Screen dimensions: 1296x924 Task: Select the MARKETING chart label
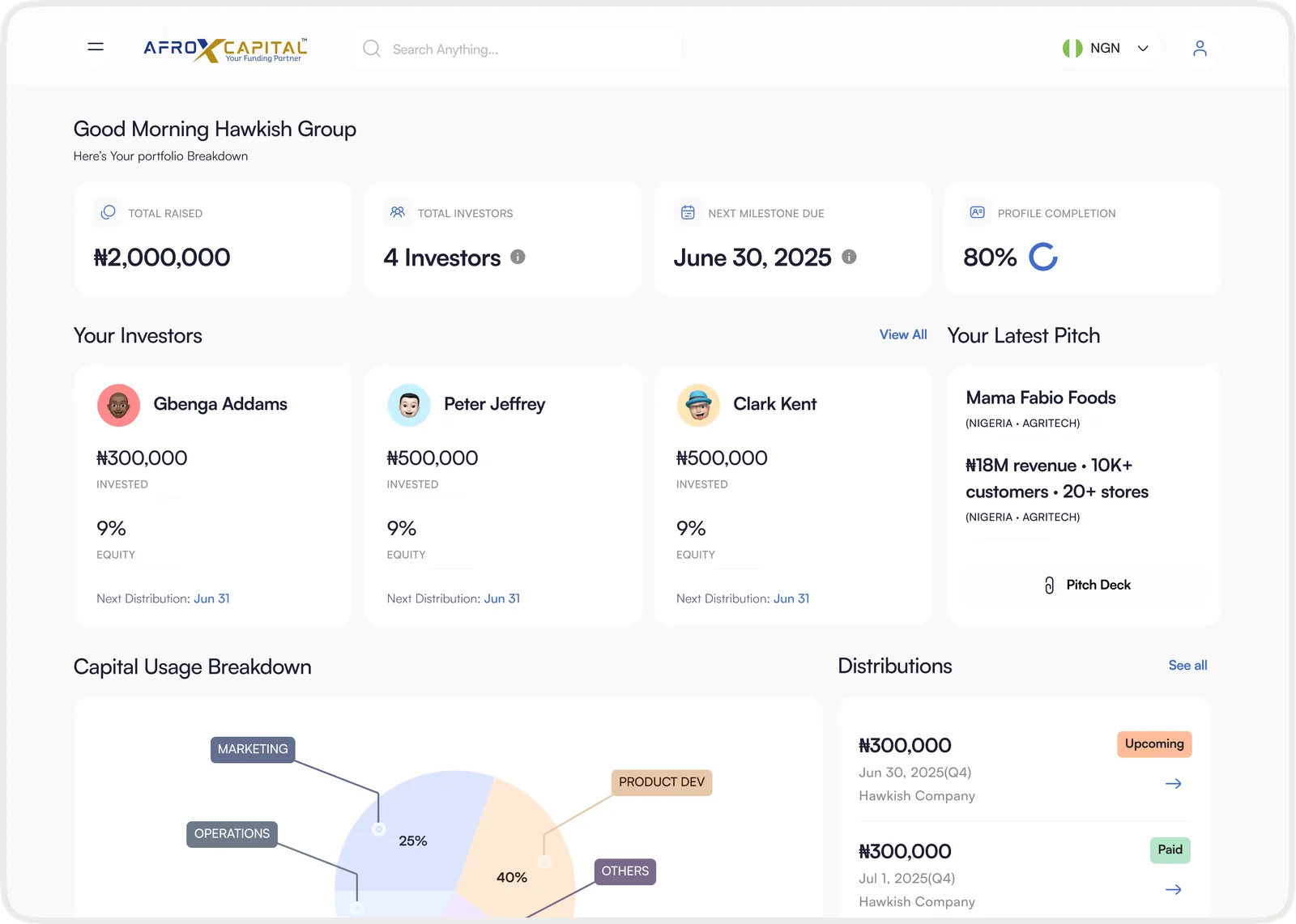tap(253, 749)
